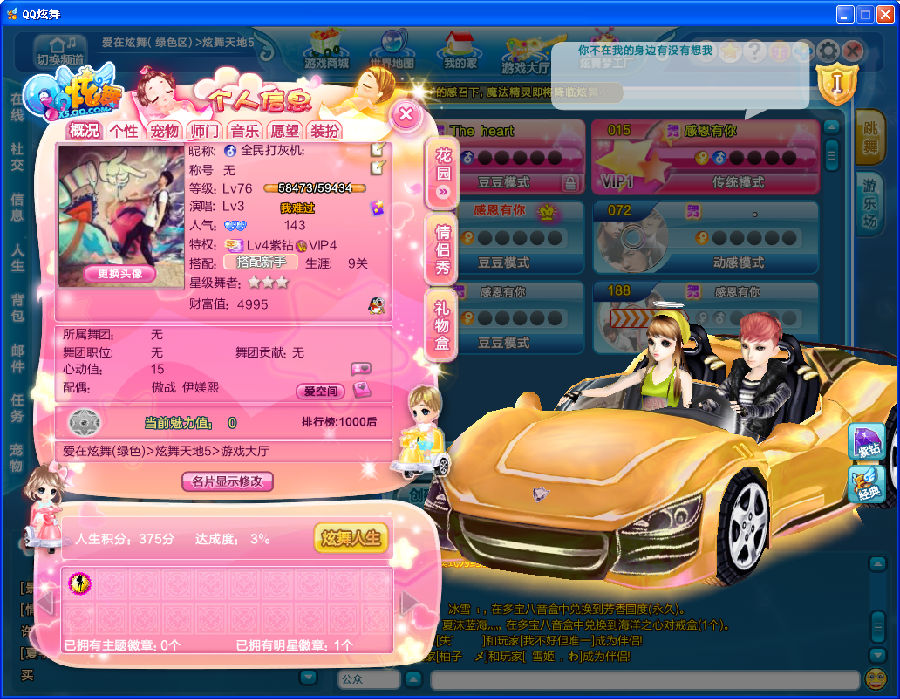Click the 我难过 mood label
900x699 pixels.
[x=297, y=208]
